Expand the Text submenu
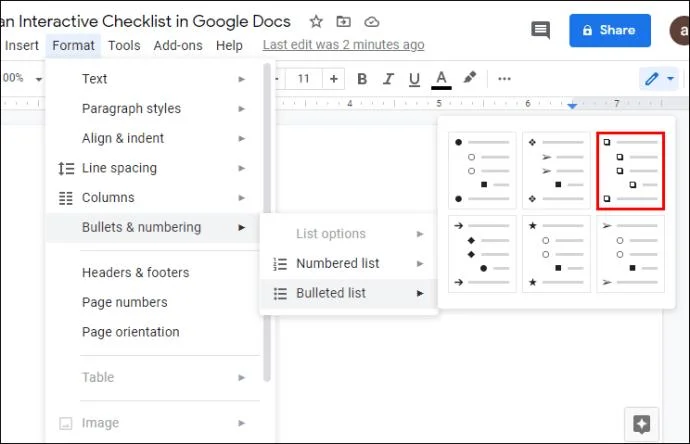Screen dimensions: 690x444 tap(152, 79)
